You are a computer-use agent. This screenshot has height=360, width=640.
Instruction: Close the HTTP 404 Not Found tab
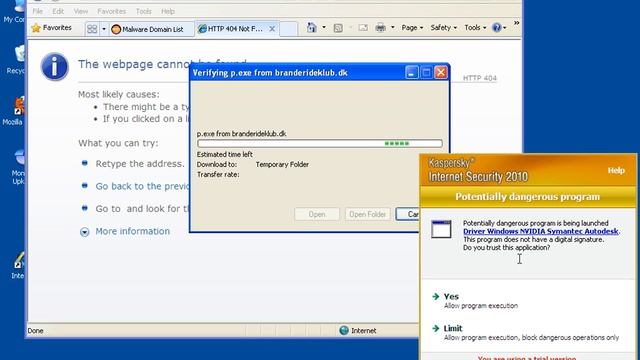click(272, 29)
